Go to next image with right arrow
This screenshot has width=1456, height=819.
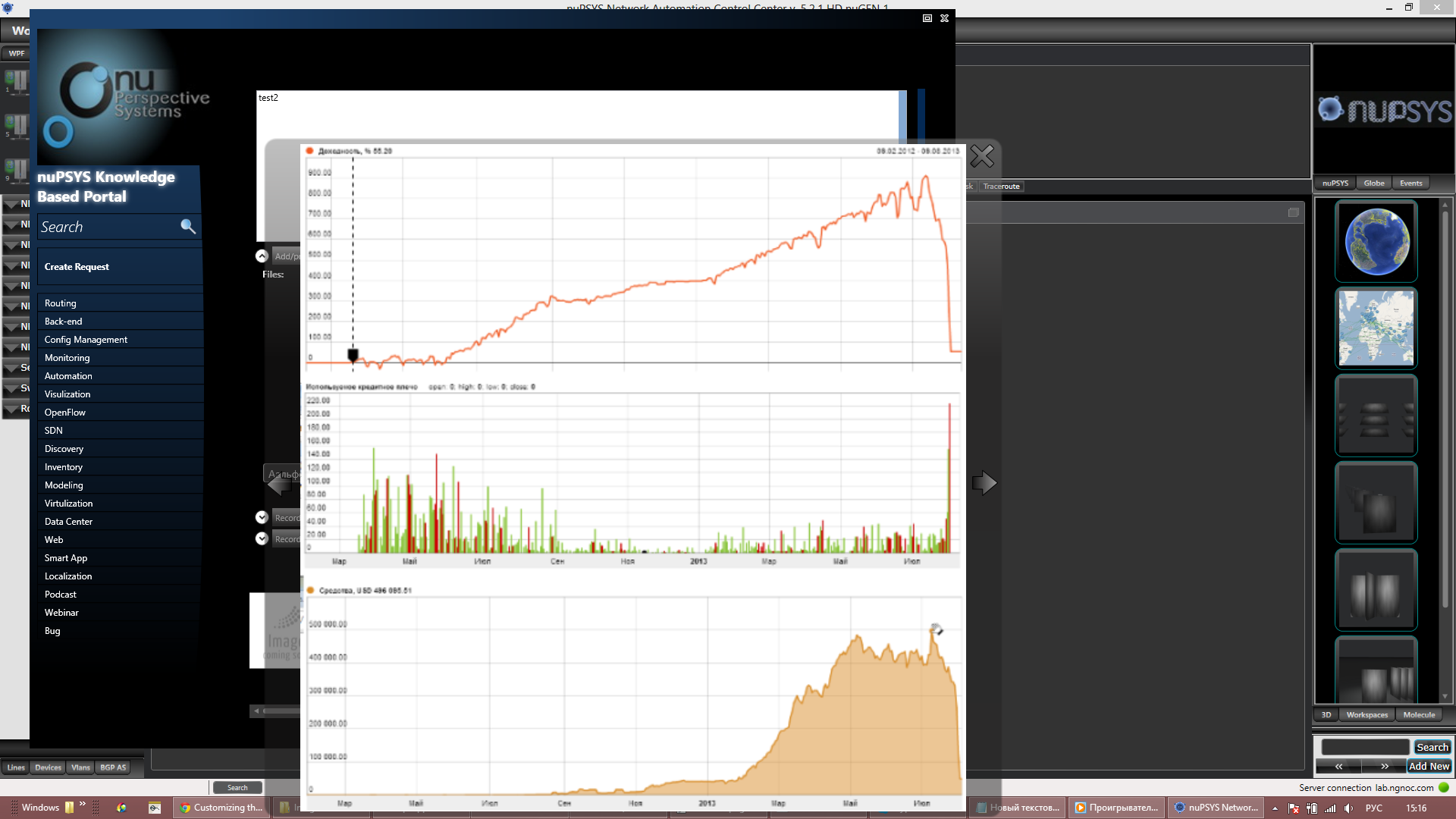pos(984,482)
